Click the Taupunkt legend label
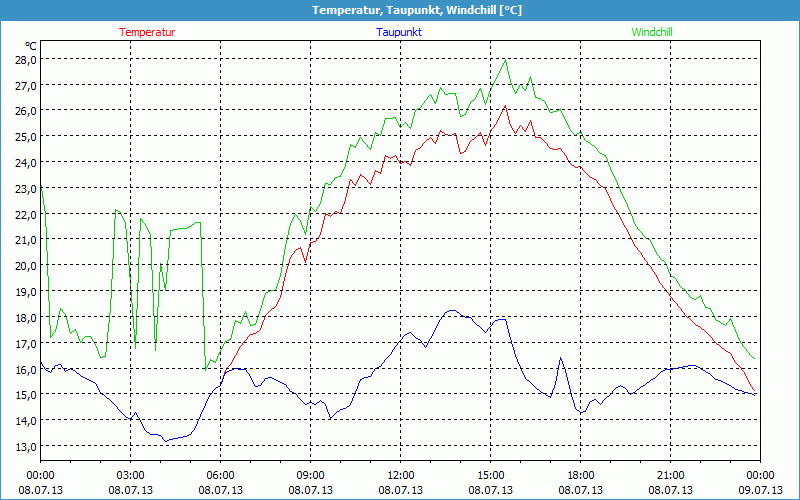Viewport: 800px width, 500px height. [399, 32]
